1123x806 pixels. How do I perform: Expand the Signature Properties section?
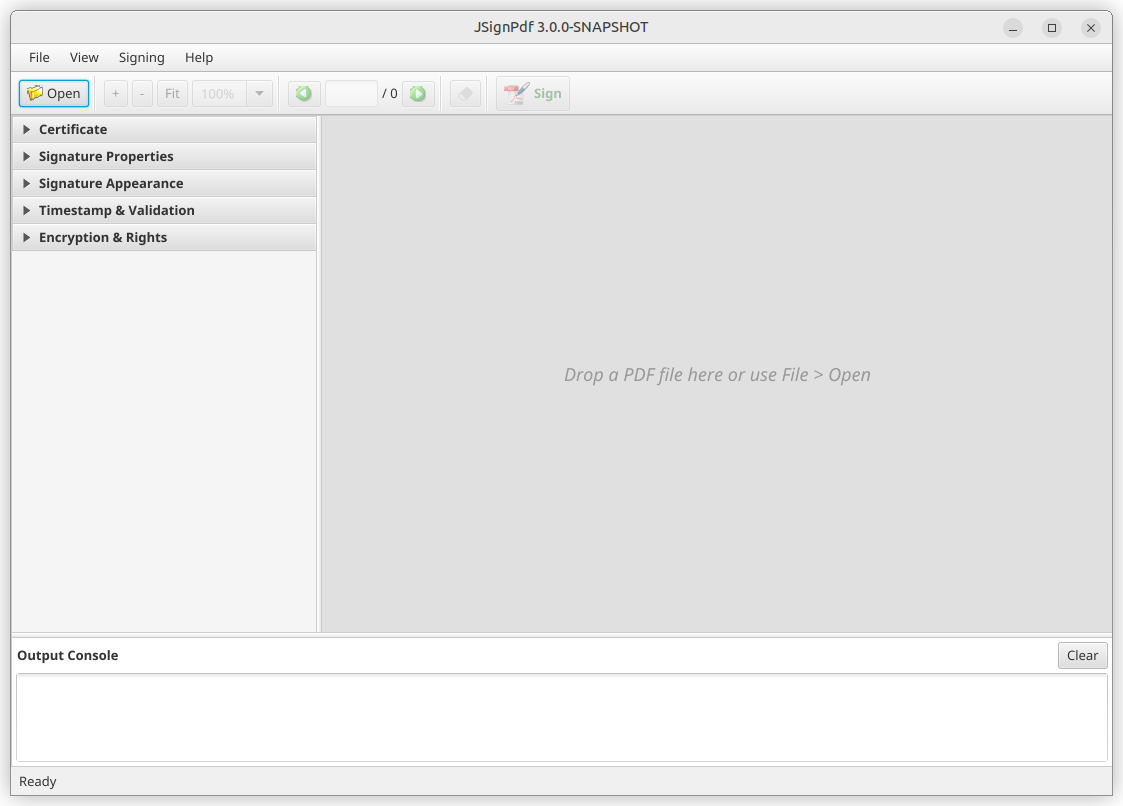click(x=105, y=156)
